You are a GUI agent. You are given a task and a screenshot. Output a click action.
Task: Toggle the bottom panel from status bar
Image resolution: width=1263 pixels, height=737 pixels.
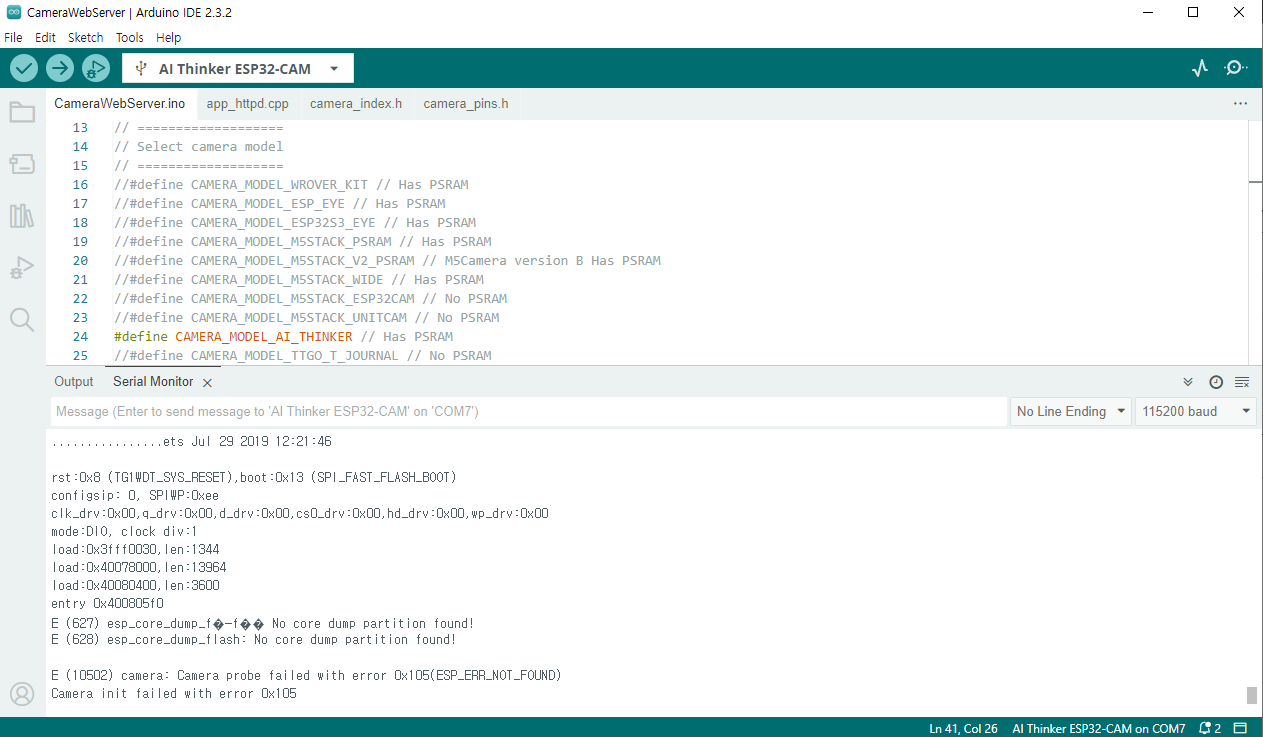tap(1240, 728)
